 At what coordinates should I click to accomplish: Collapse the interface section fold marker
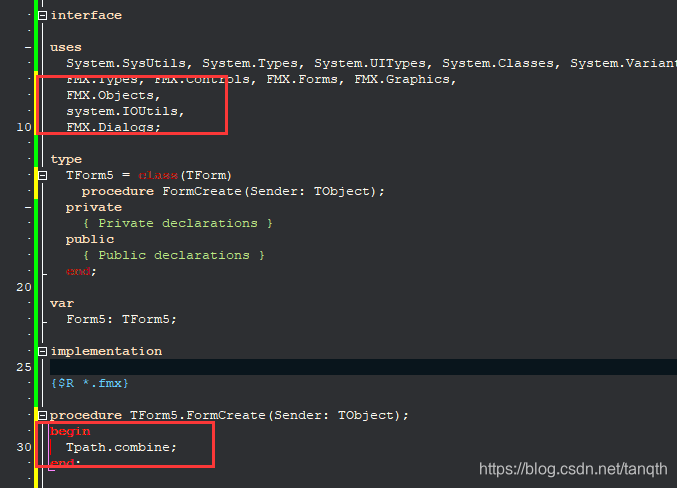[x=42, y=16]
